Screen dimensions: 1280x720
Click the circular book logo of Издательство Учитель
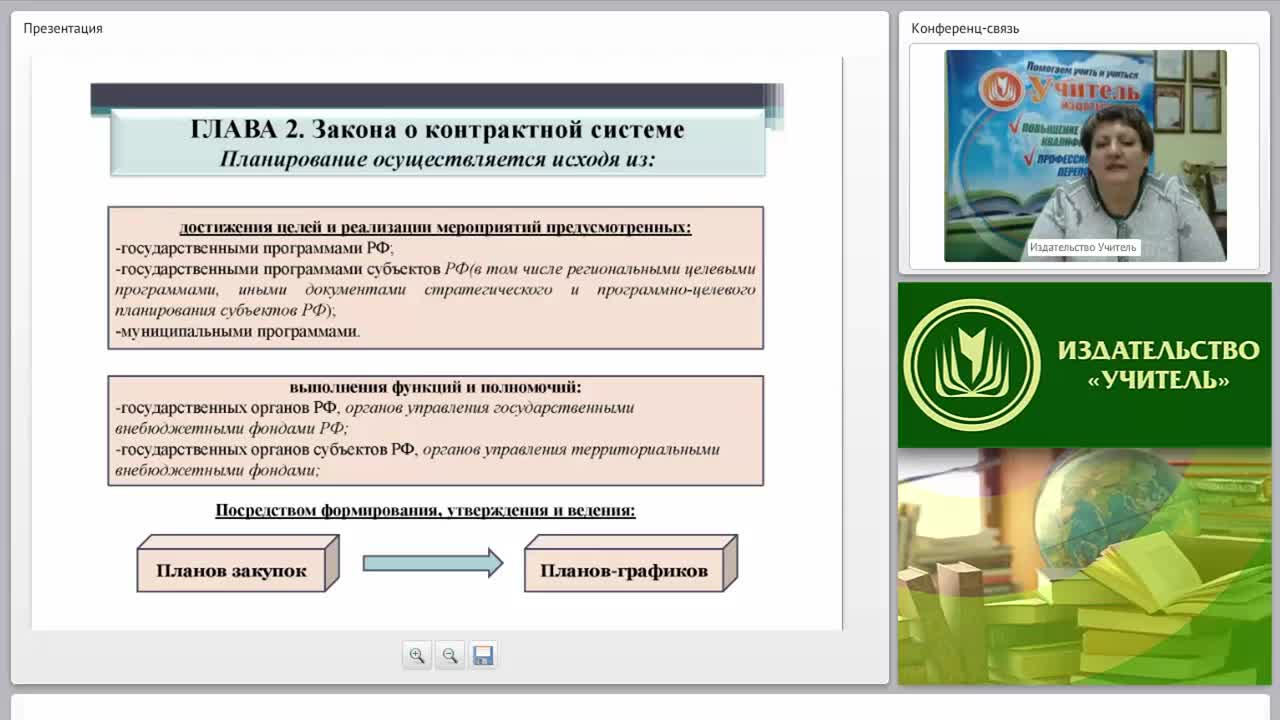point(971,365)
